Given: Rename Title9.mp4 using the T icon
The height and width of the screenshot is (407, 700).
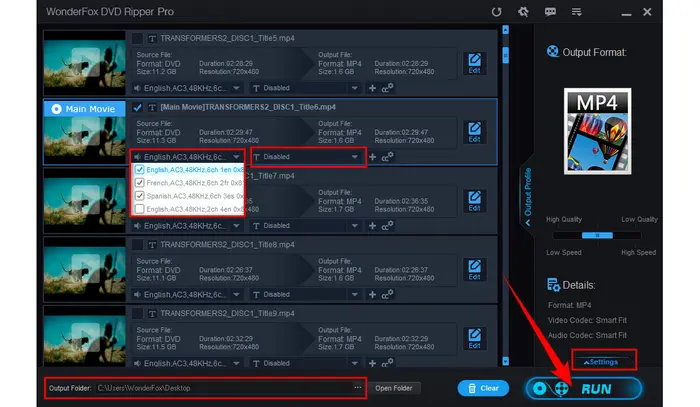Looking at the screenshot, I should pos(152,314).
